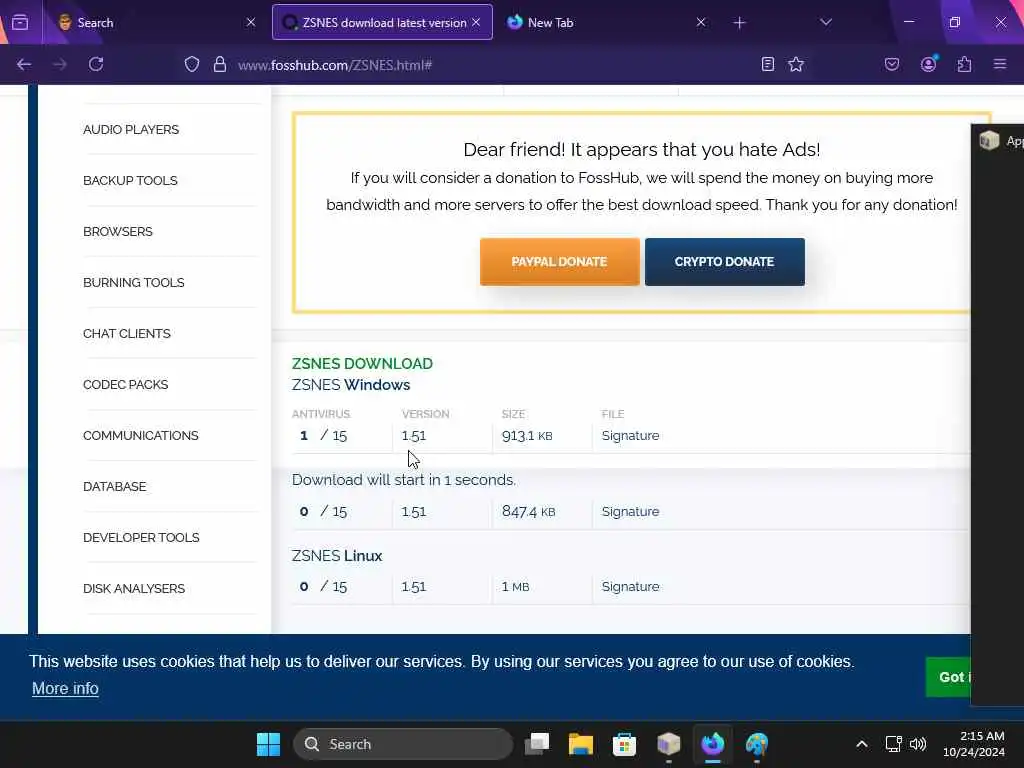Image resolution: width=1024 pixels, height=768 pixels.
Task: Open the clock showing 2:15 AM
Action: (x=974, y=744)
